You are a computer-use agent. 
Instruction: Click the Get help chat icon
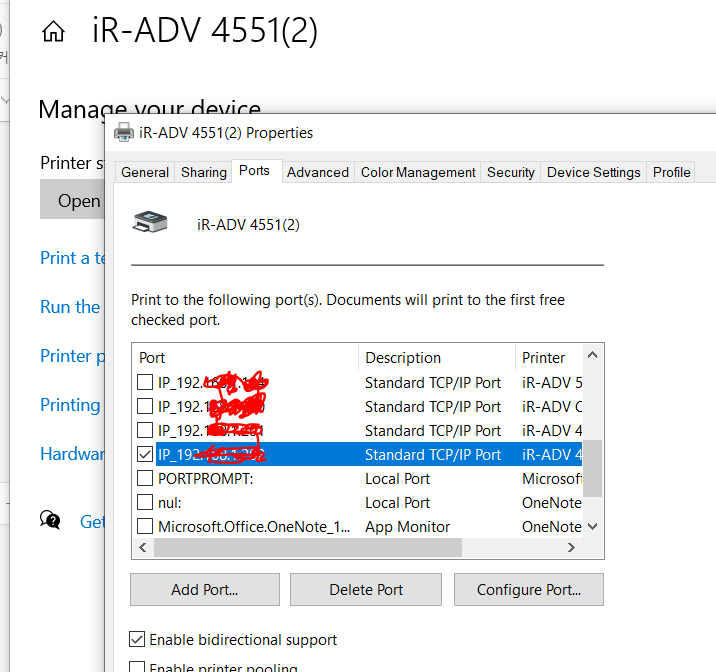(x=50, y=520)
